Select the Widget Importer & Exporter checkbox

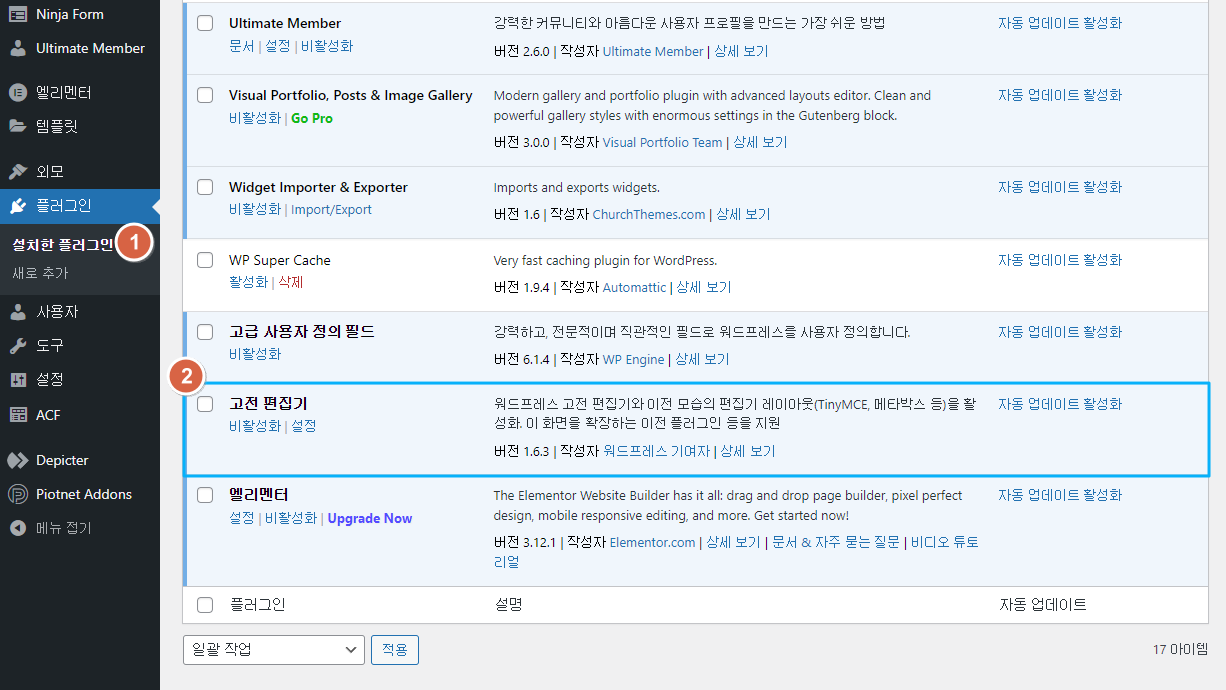(x=205, y=187)
